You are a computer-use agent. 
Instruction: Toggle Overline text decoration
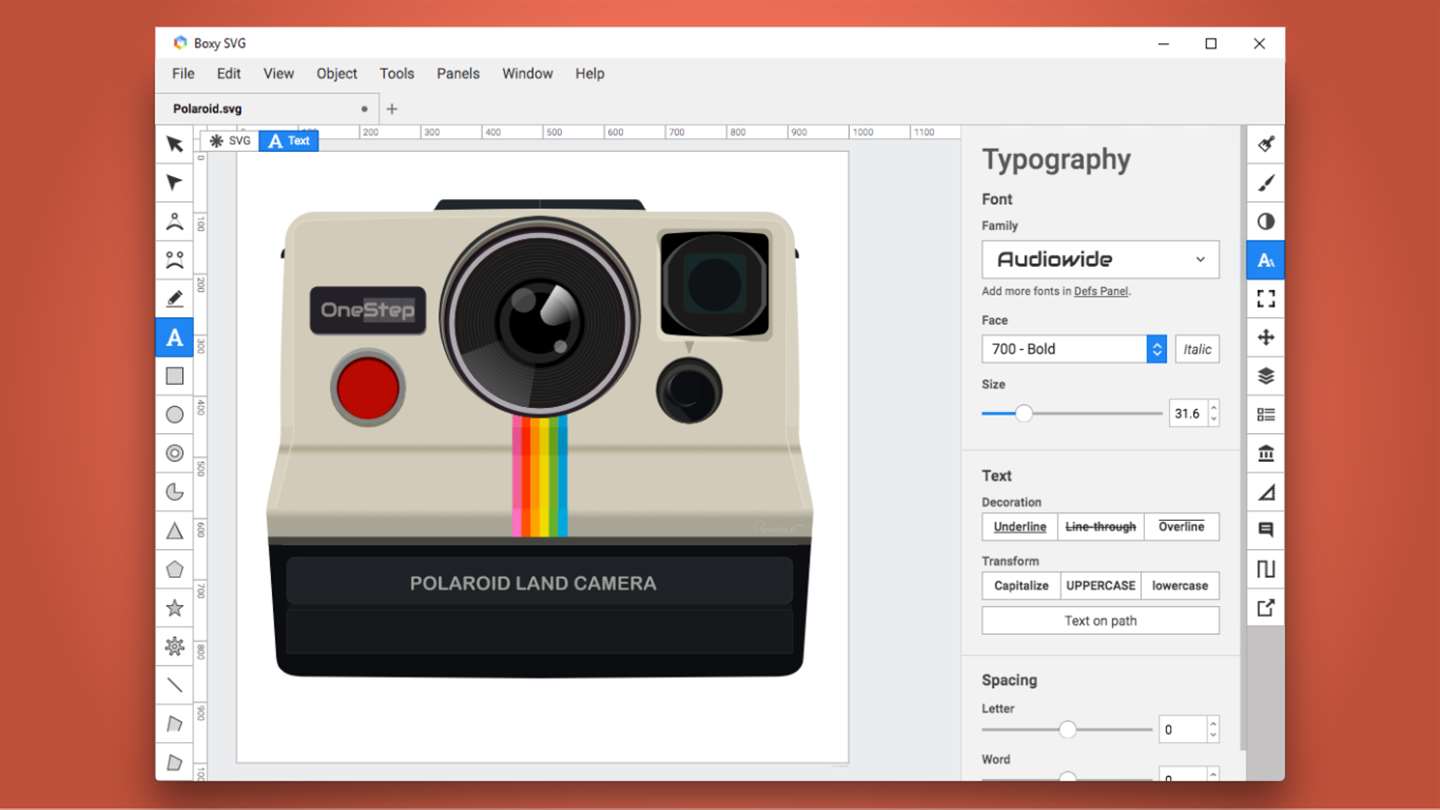coord(1181,527)
